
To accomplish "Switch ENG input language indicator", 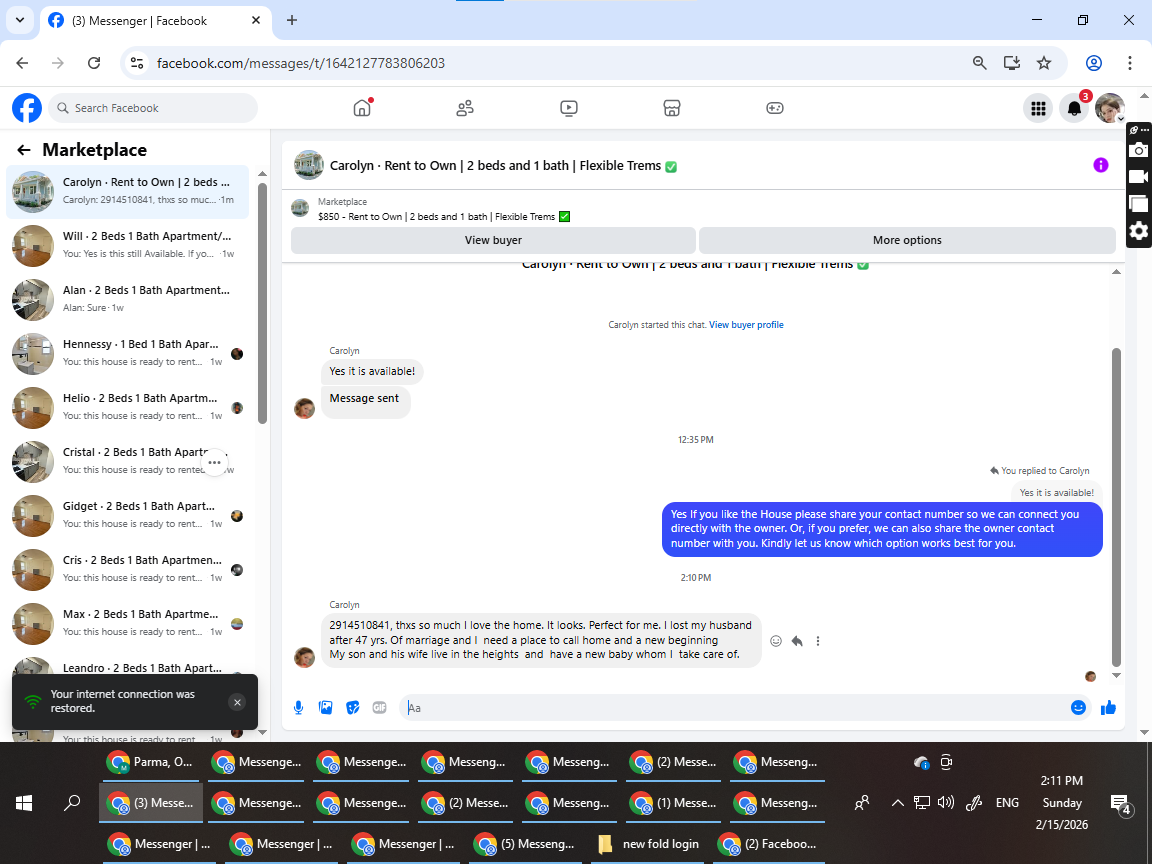I will tap(1007, 803).
